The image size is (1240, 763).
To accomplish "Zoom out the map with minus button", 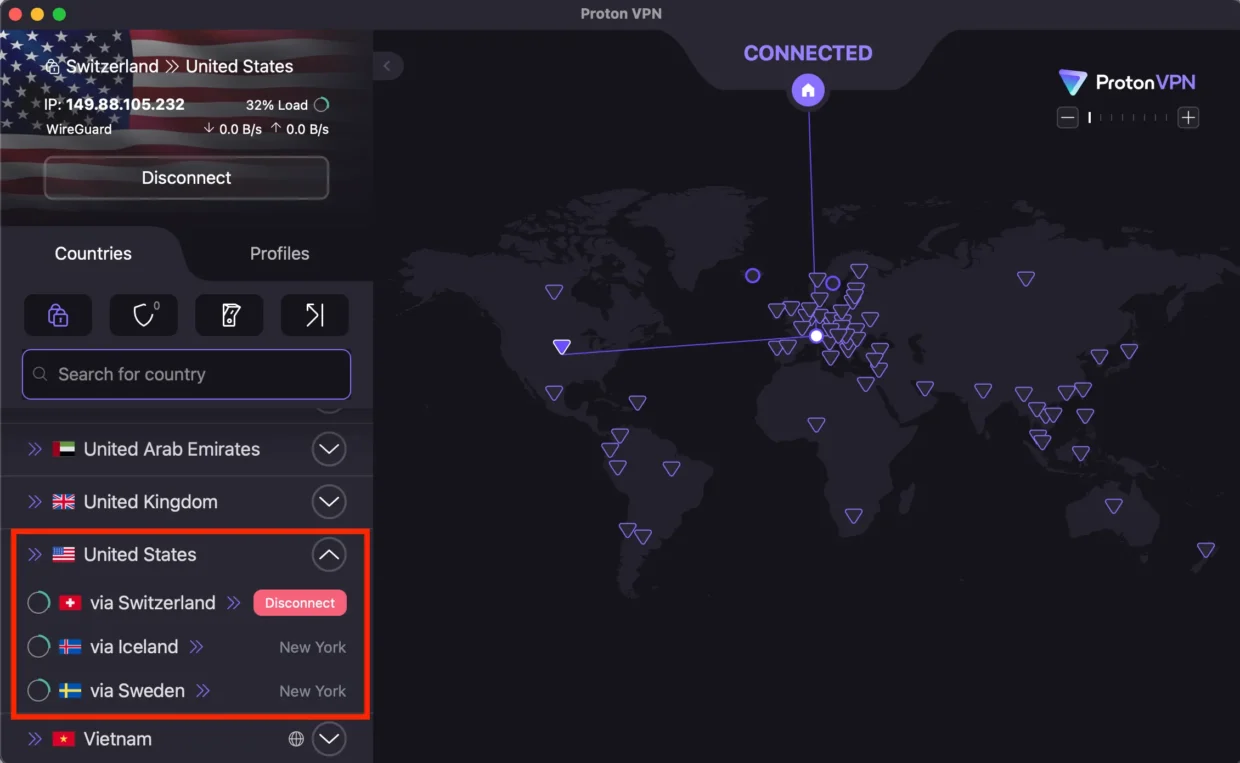I will click(x=1068, y=118).
